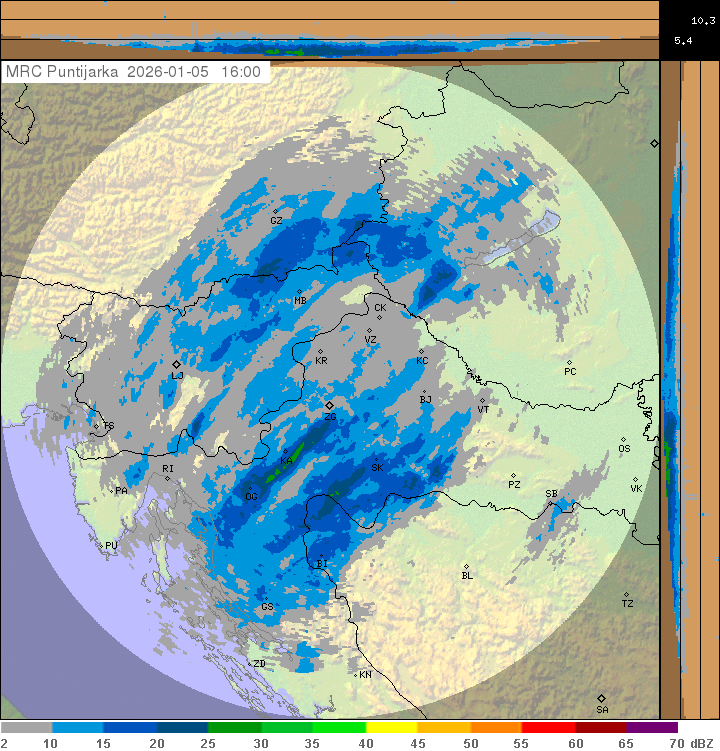Select the LJ city marker
Image resolution: width=720 pixels, height=751 pixels.
pyautogui.click(x=176, y=365)
